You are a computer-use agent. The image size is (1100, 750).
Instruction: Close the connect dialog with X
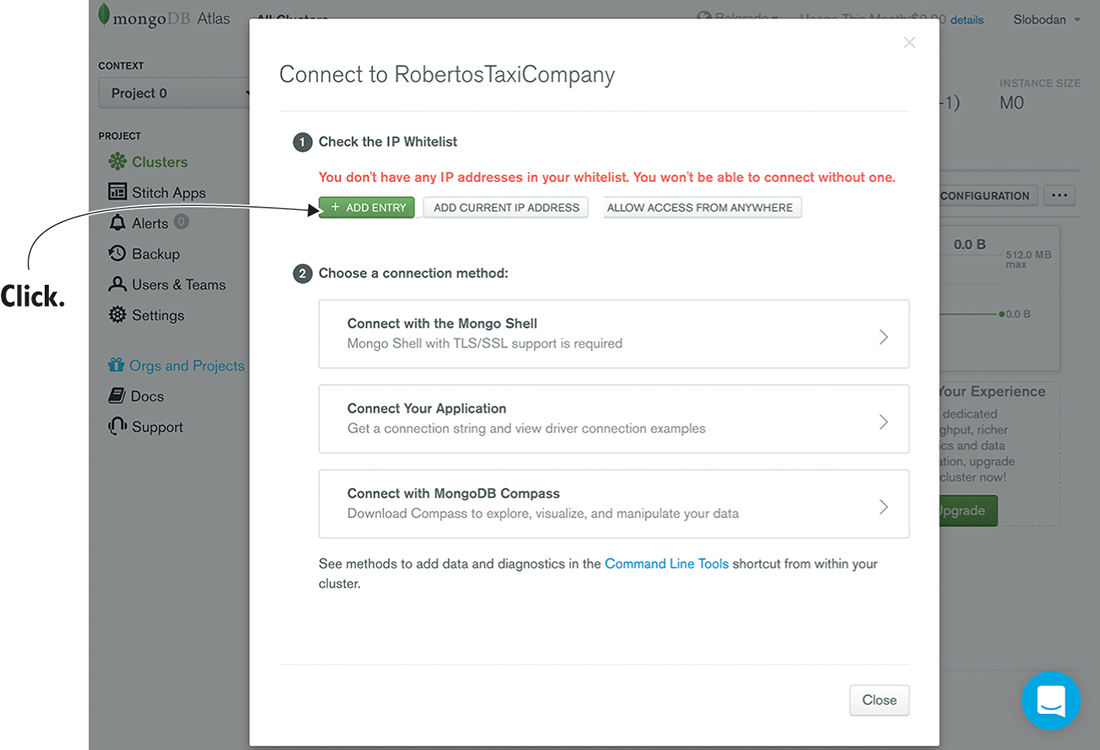(909, 42)
